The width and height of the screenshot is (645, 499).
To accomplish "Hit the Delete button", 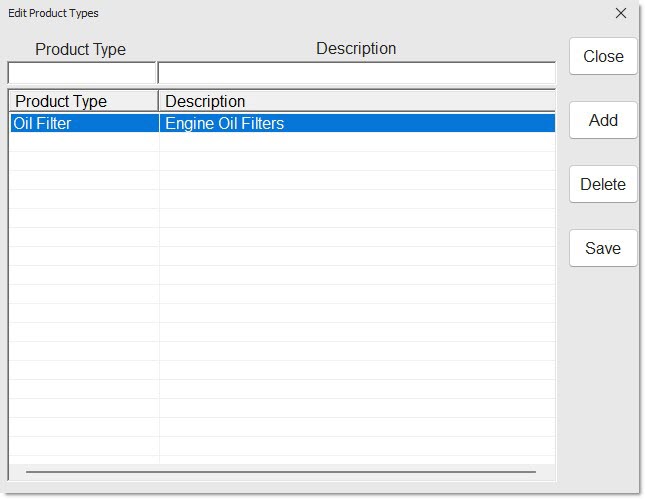I will [603, 184].
